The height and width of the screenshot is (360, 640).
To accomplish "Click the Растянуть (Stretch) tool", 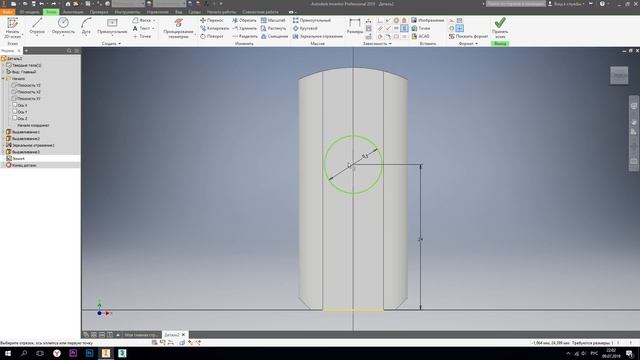I will pyautogui.click(x=273, y=28).
